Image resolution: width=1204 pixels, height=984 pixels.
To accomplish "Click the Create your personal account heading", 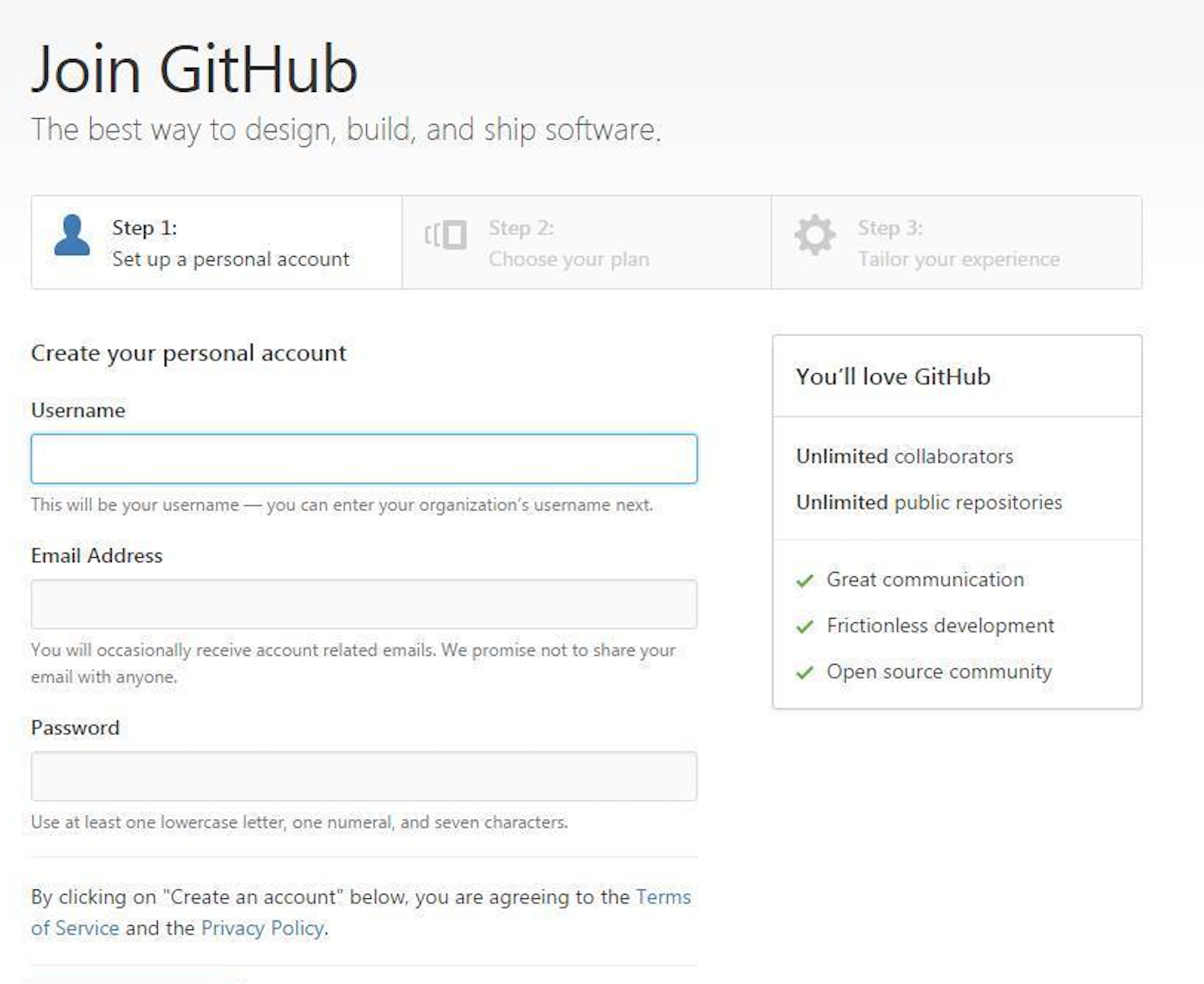I will pyautogui.click(x=188, y=352).
